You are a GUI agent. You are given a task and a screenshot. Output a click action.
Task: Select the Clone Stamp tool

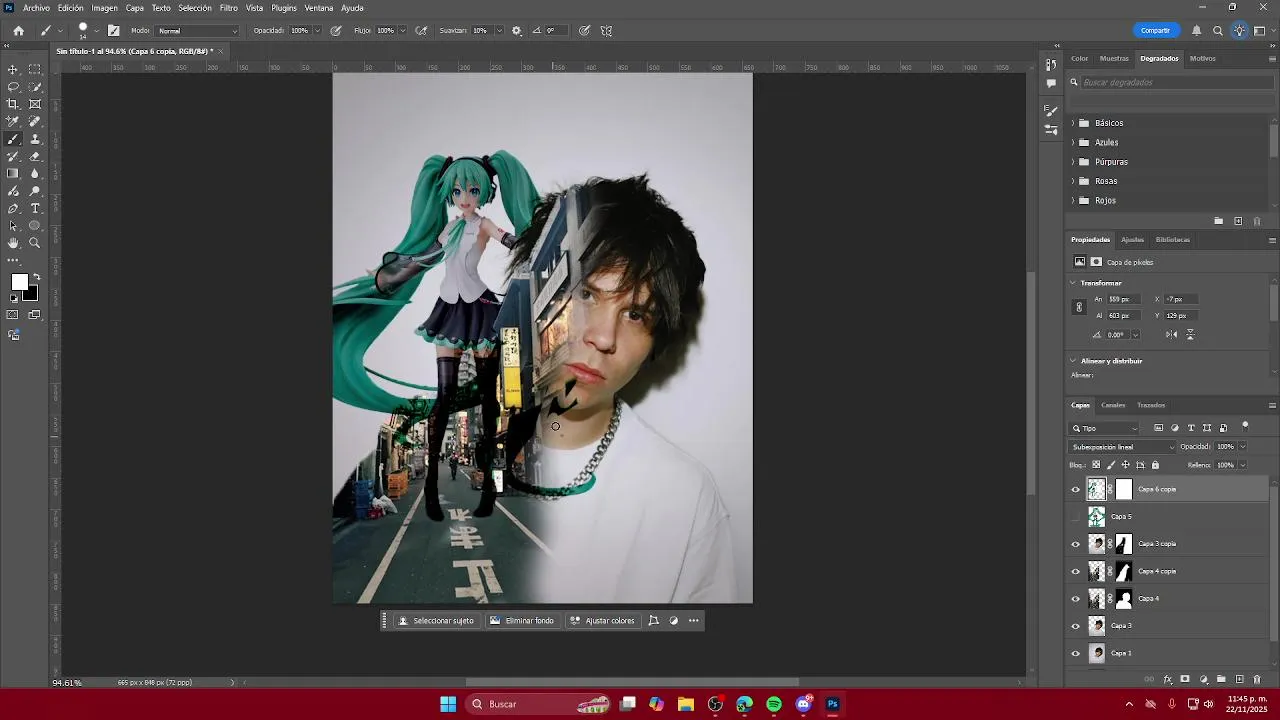35,139
